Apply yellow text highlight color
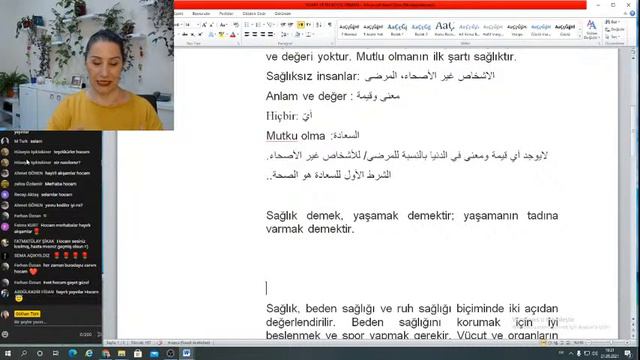The width and height of the screenshot is (640, 360). pyautogui.click(x=221, y=34)
